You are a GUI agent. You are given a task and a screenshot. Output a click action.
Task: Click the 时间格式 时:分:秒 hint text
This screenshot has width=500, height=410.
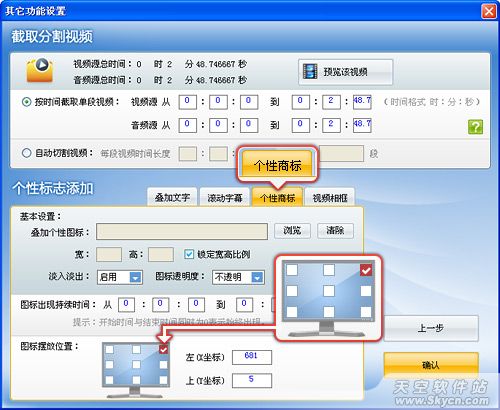pyautogui.click(x=432, y=102)
